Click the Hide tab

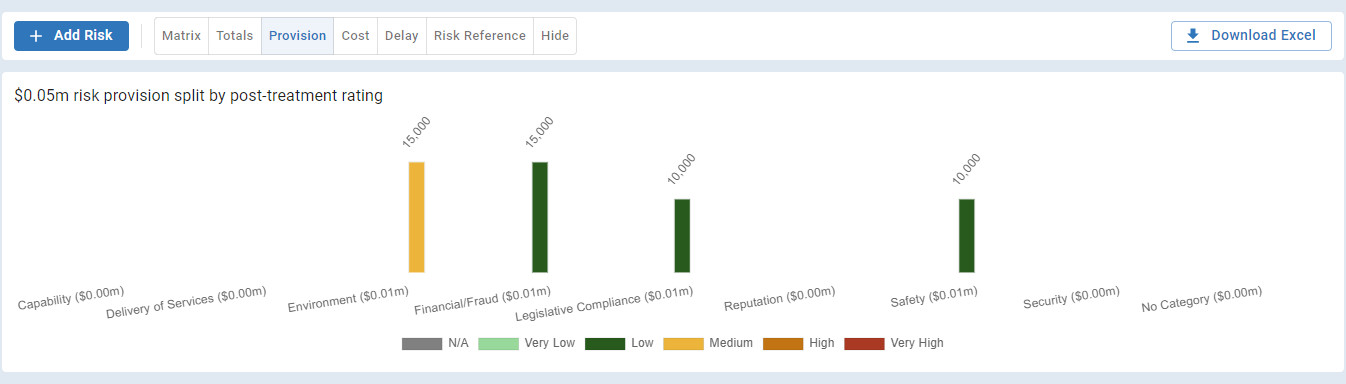pyautogui.click(x=555, y=36)
